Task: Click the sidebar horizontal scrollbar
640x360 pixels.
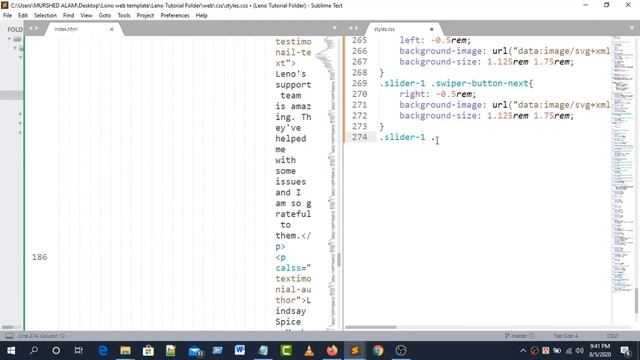Action: coord(7,327)
